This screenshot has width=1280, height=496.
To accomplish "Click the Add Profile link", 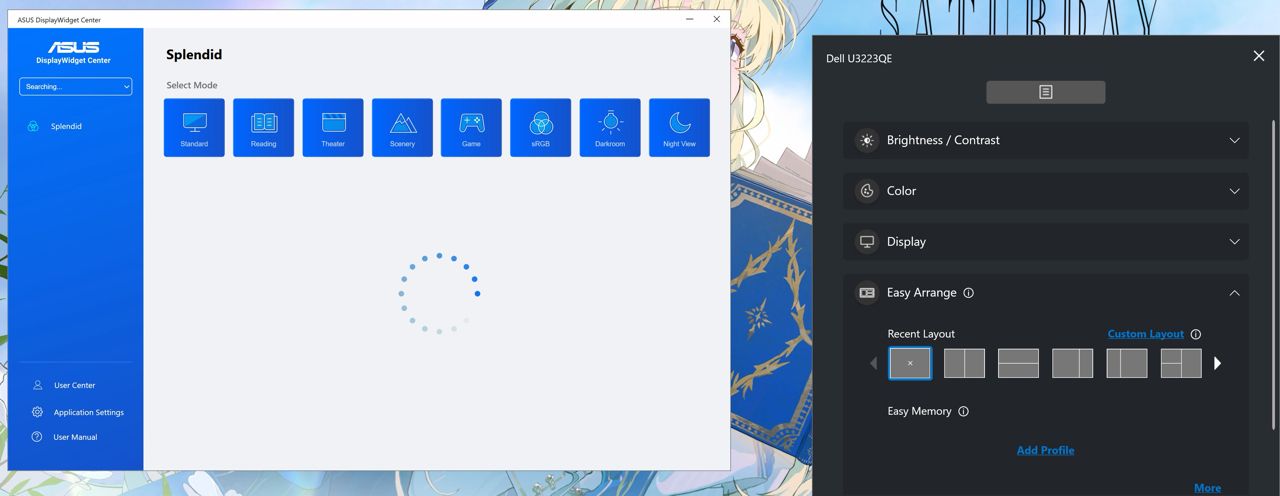I will 1045,450.
